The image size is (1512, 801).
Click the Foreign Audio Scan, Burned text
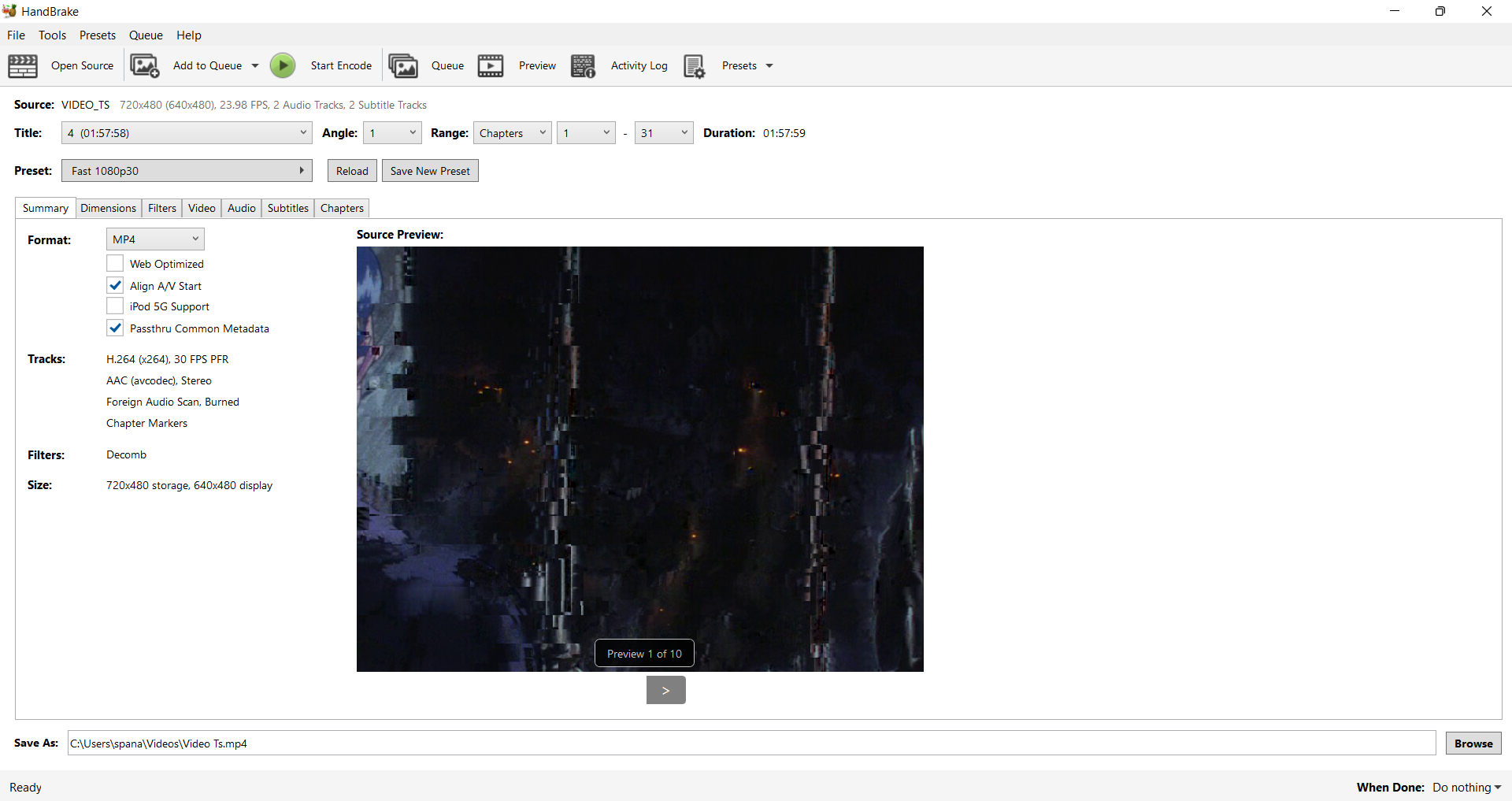(x=172, y=402)
